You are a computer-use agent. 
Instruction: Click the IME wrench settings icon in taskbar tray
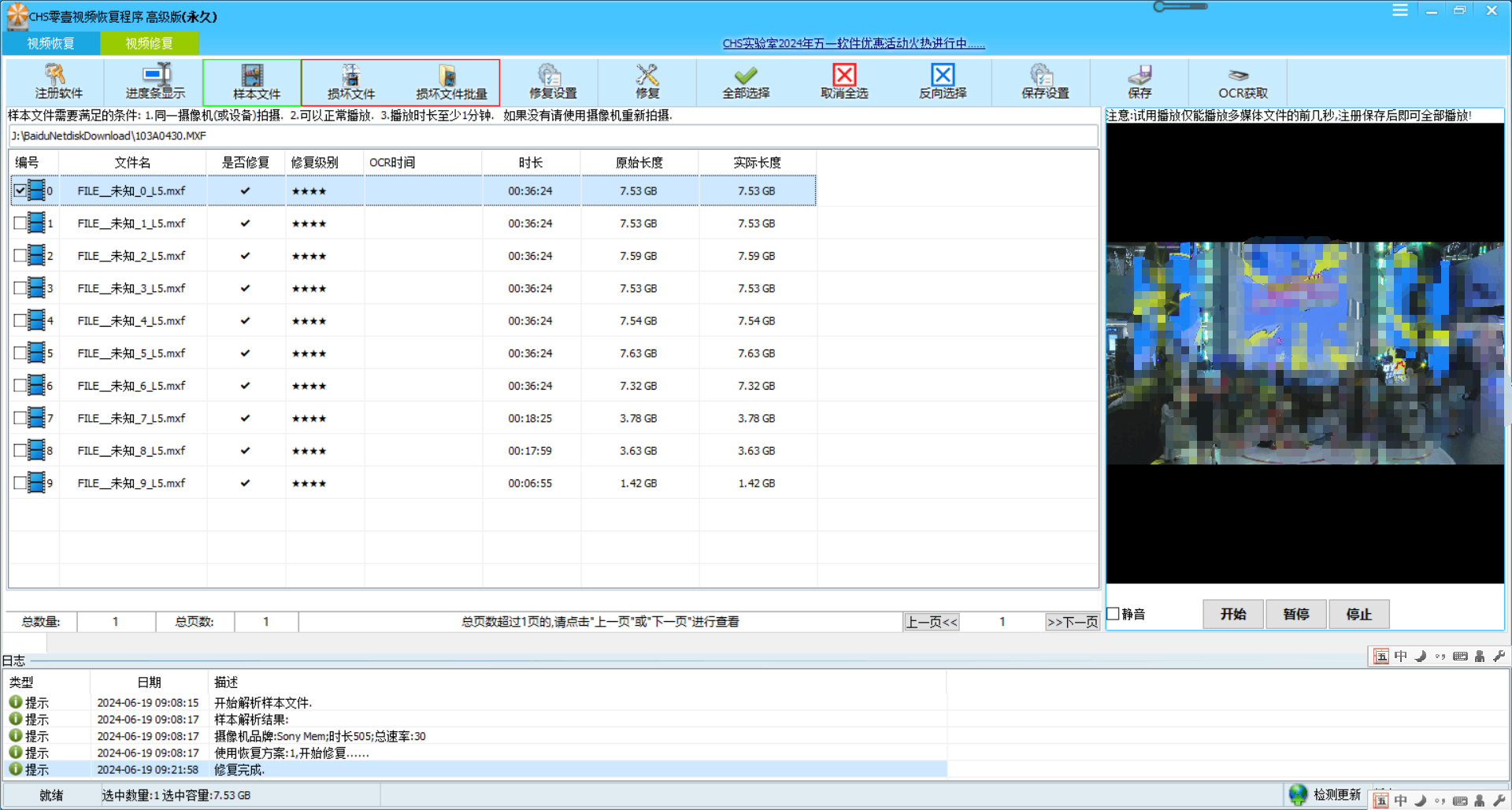[x=1499, y=801]
